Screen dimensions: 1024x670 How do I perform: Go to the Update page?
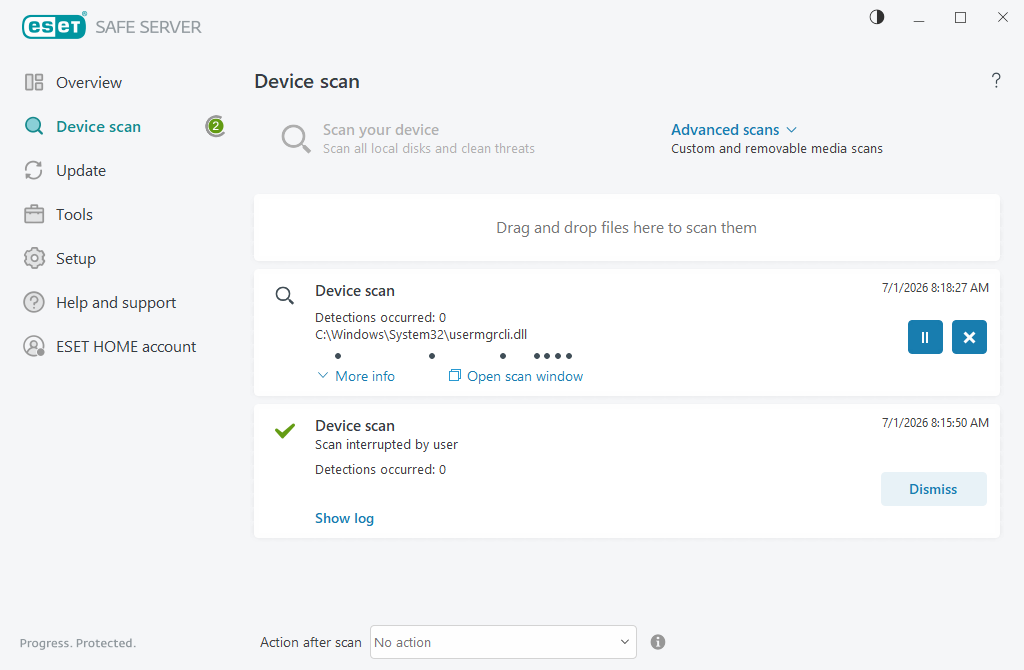click(x=81, y=170)
